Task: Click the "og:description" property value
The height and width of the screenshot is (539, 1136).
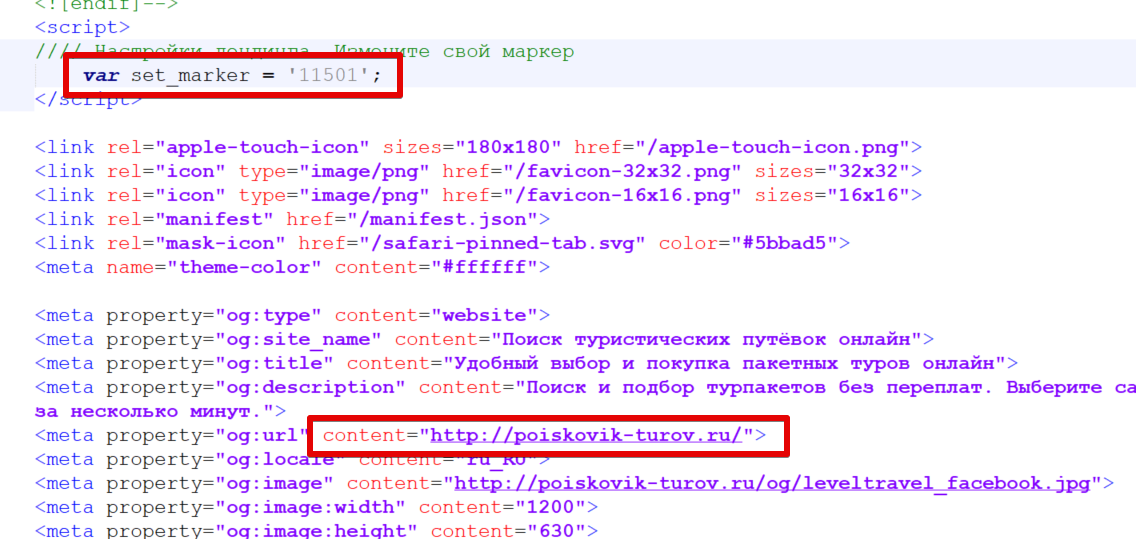Action: (311, 387)
